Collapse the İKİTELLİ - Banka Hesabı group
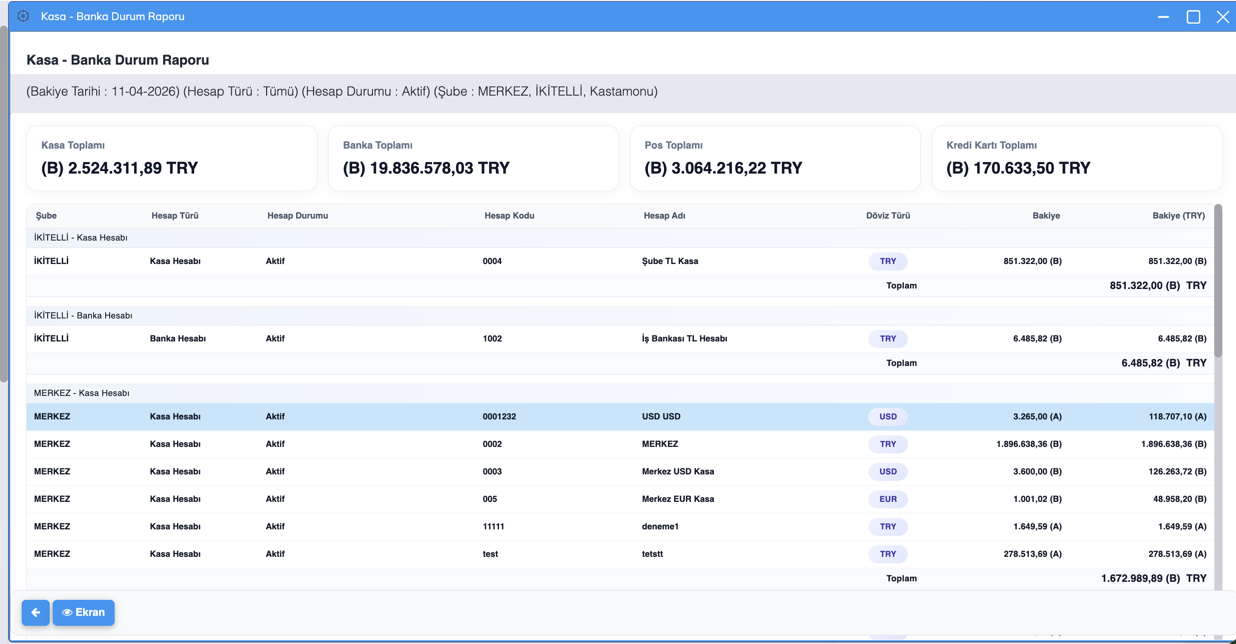Screen dimensions: 1236x644 83,316
